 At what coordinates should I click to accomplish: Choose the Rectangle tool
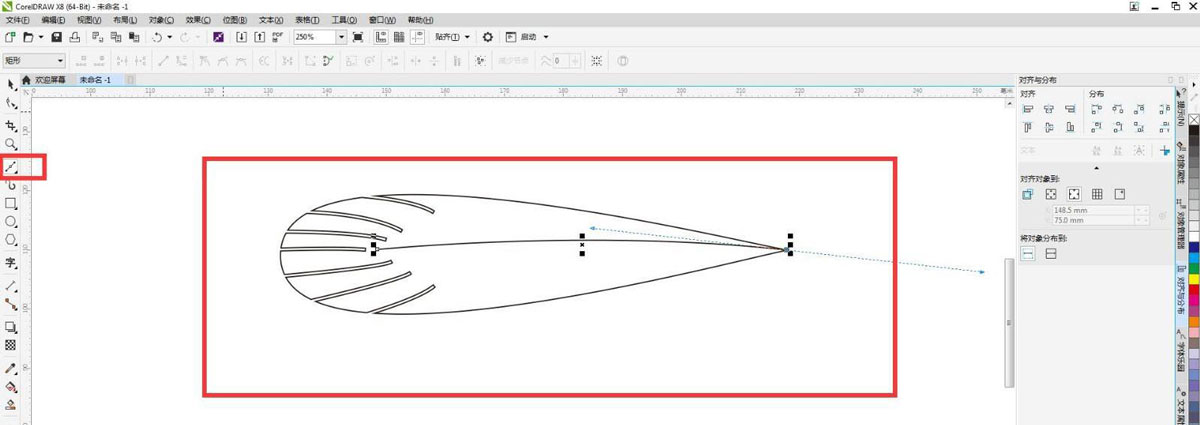click(12, 203)
